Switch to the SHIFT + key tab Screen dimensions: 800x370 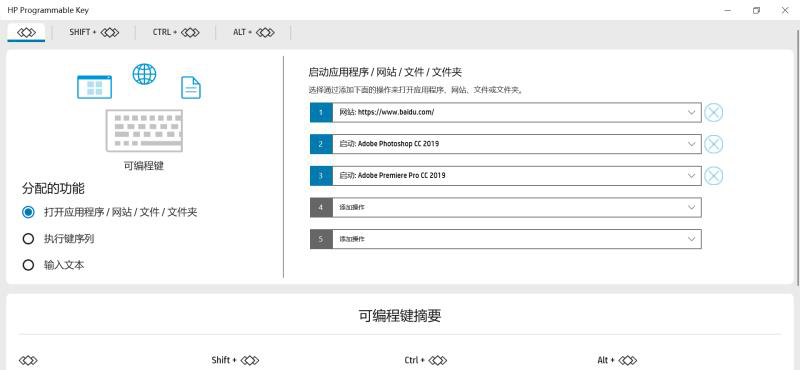coord(94,32)
